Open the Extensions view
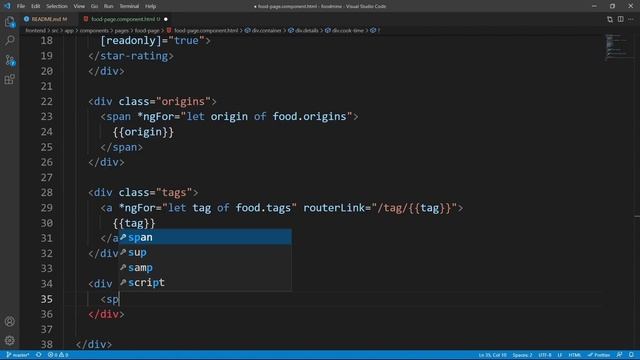Image resolution: width=640 pixels, height=360 pixels. tap(9, 79)
